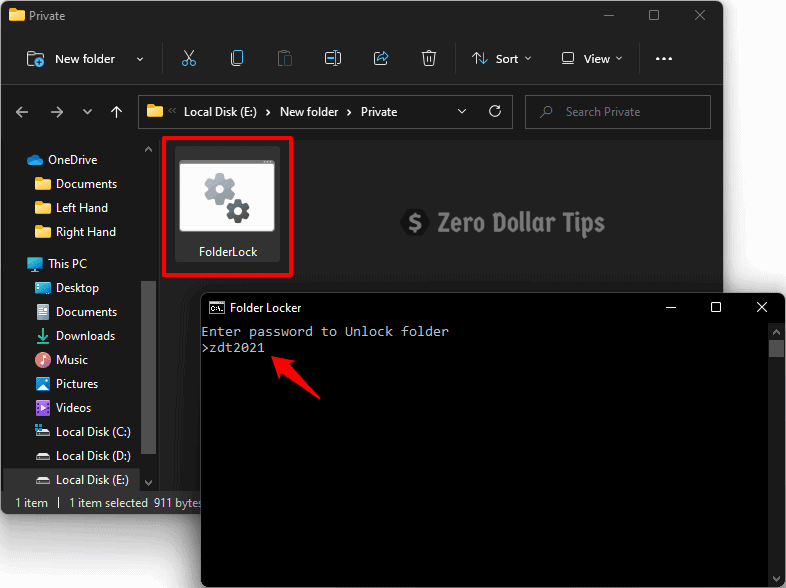
Task: Open the three-dots See more menu
Action: [664, 59]
